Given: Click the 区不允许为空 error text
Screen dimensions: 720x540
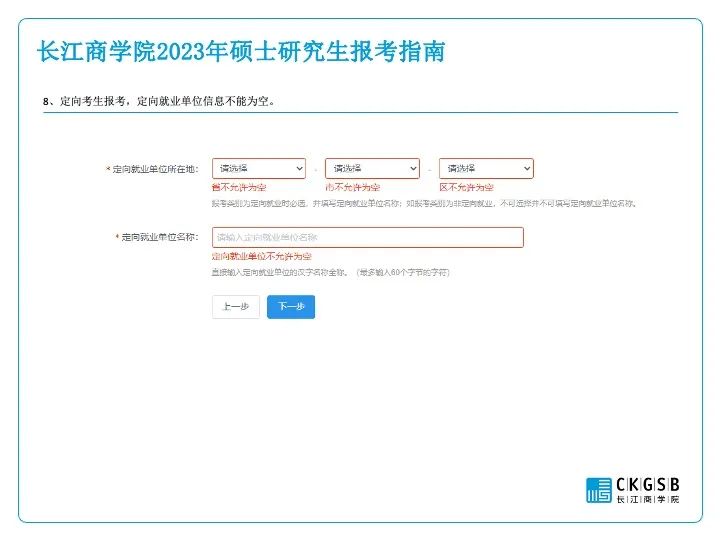Looking at the screenshot, I should click(x=467, y=187).
